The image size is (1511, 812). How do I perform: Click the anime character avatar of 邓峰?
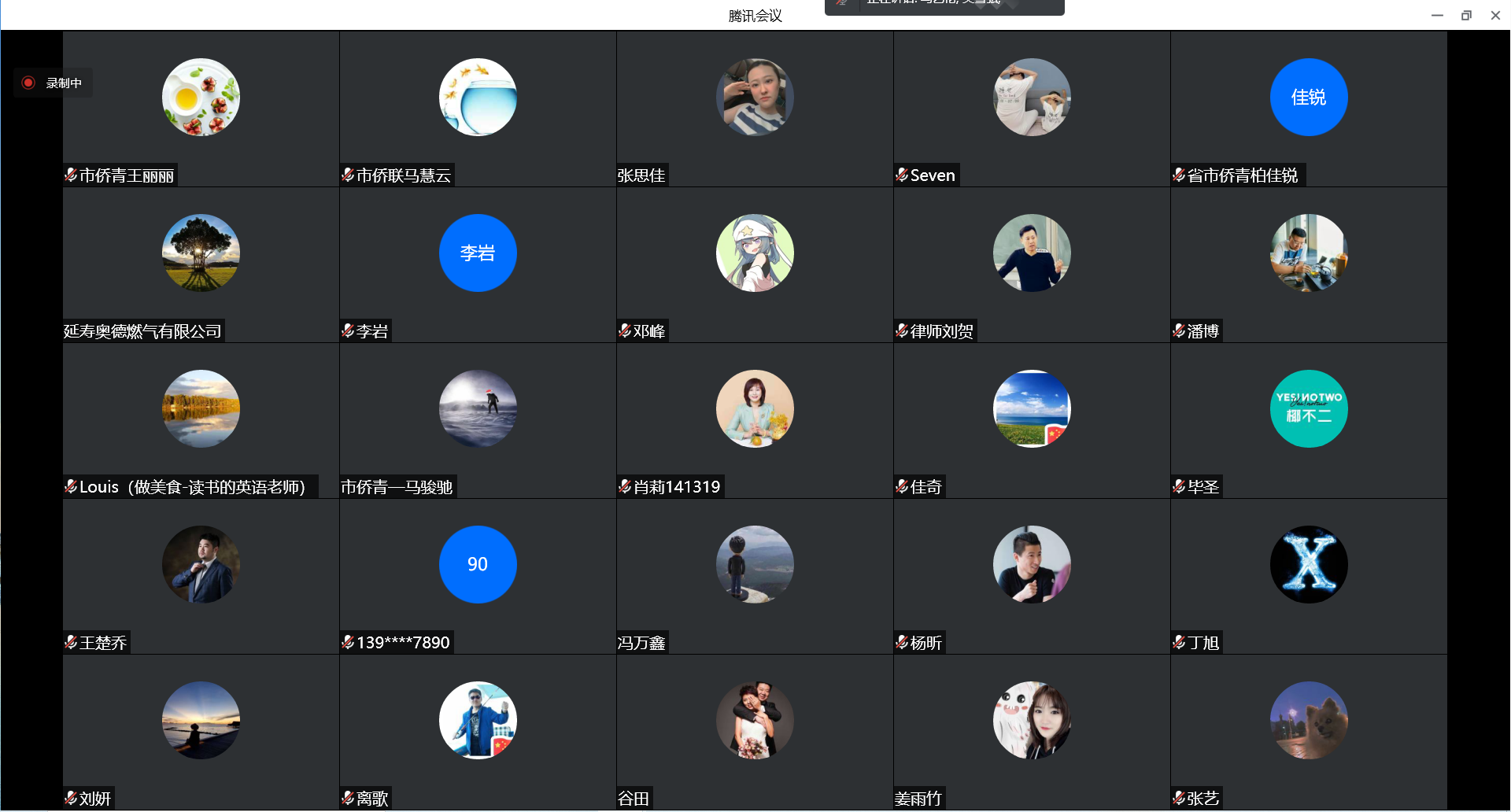coord(755,253)
